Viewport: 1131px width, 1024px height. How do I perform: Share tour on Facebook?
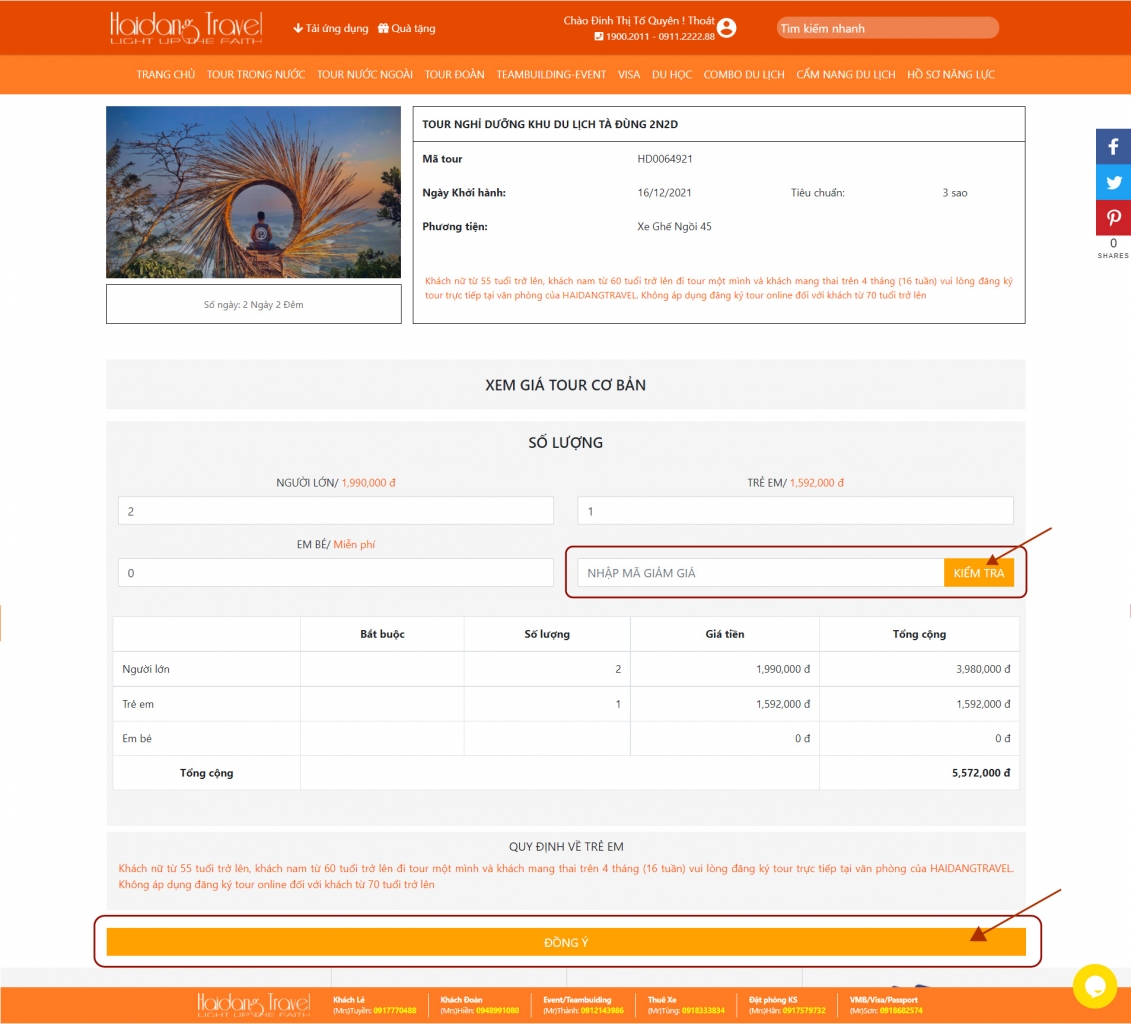1113,146
